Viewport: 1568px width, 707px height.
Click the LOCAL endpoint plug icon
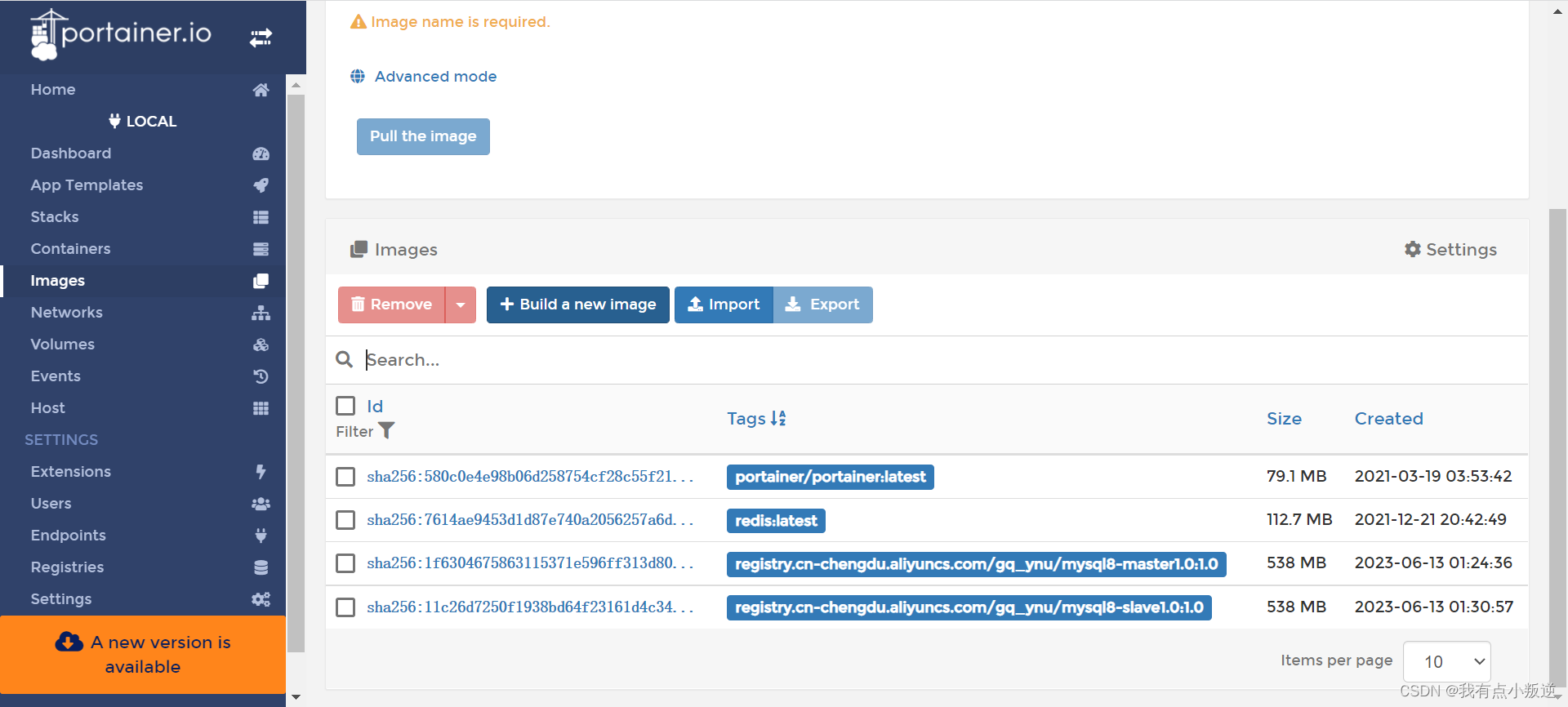click(114, 122)
